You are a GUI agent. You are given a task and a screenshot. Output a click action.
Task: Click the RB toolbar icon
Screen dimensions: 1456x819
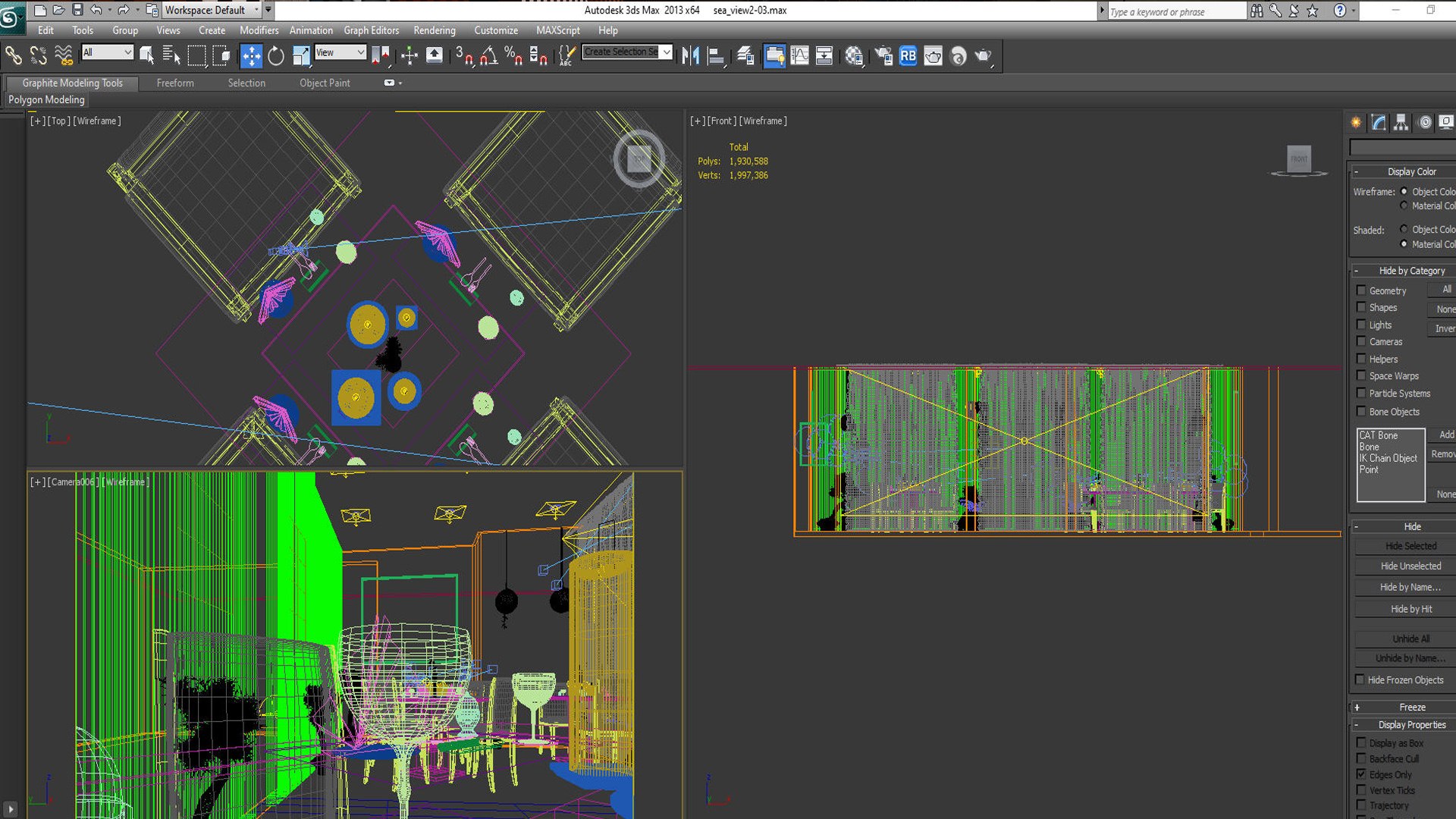point(908,55)
